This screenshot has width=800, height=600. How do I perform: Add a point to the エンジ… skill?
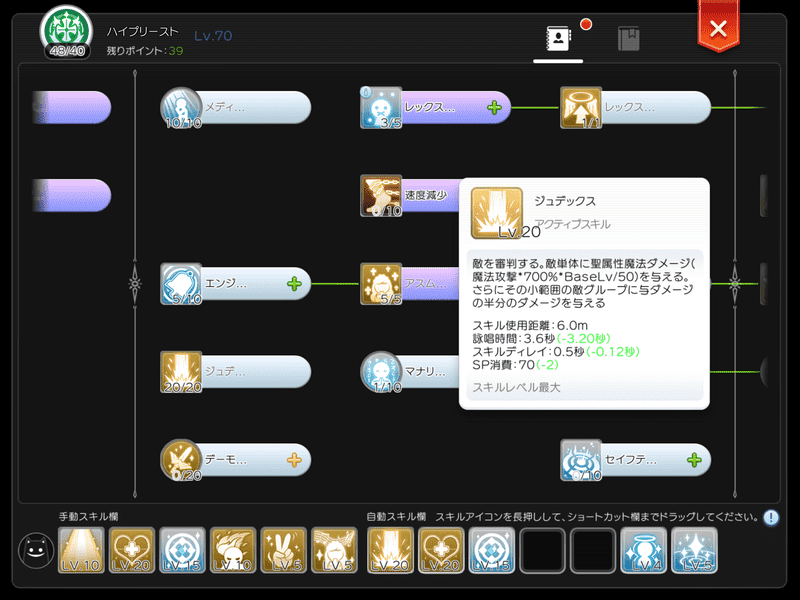coord(294,284)
